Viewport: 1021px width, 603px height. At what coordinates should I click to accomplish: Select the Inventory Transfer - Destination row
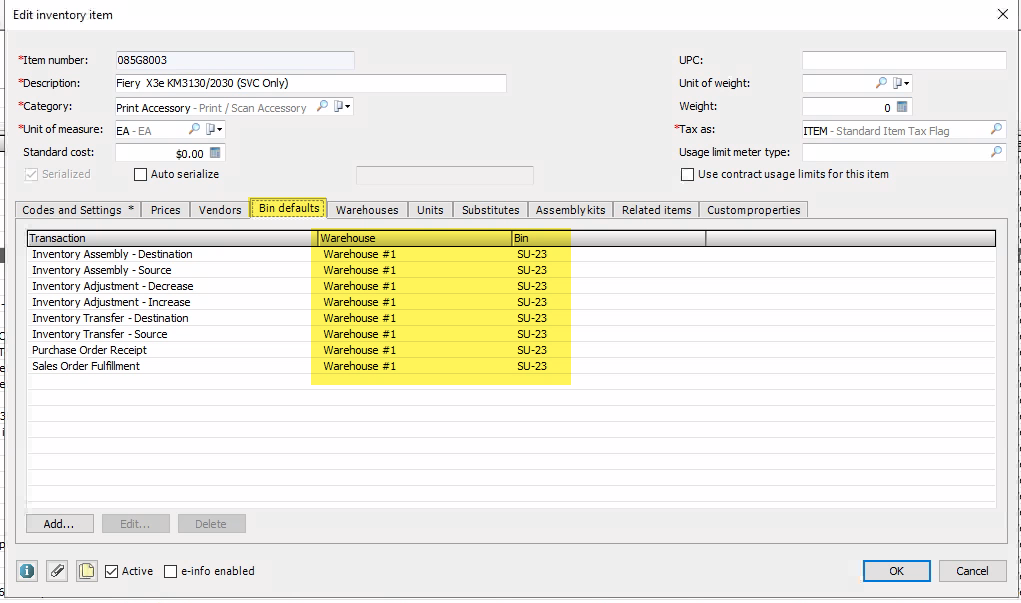tap(511, 318)
